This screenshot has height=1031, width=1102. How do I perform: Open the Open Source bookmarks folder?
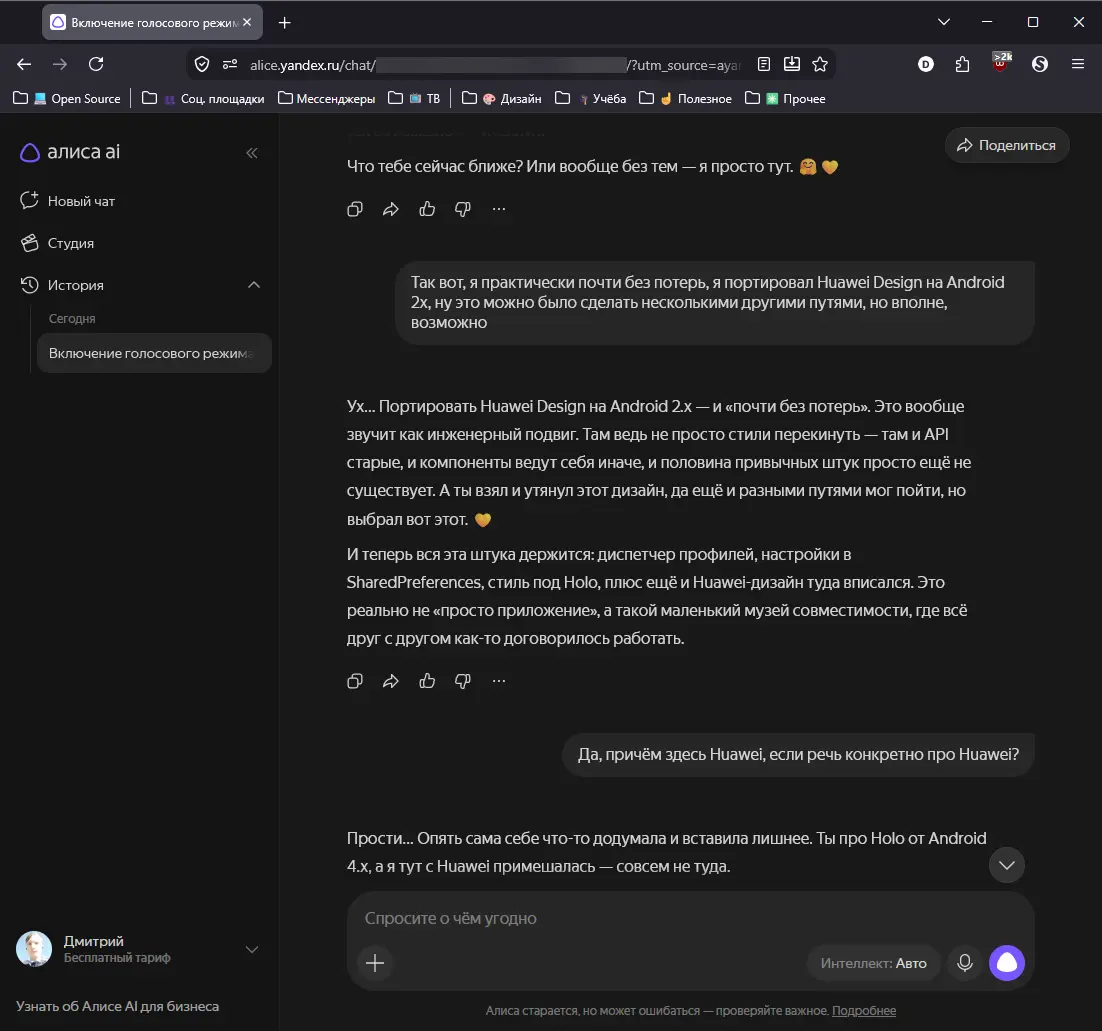coord(67,98)
